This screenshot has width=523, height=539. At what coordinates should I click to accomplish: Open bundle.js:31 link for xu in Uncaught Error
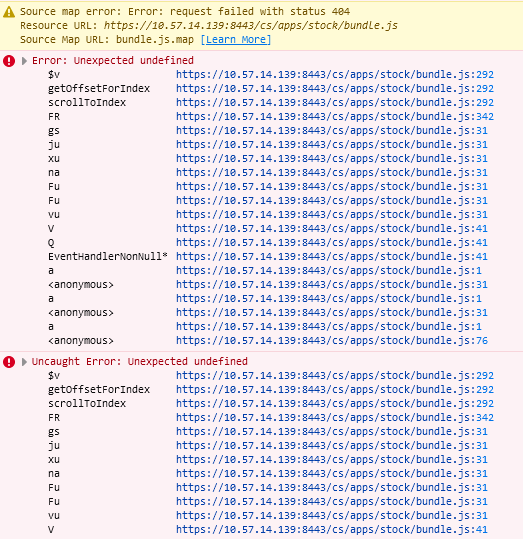tap(332, 460)
